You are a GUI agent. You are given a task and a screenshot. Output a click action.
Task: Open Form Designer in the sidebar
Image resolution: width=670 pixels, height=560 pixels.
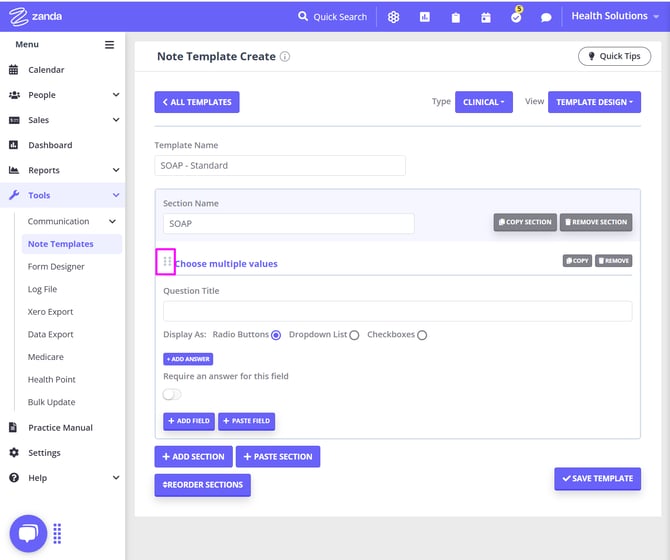pos(56,267)
